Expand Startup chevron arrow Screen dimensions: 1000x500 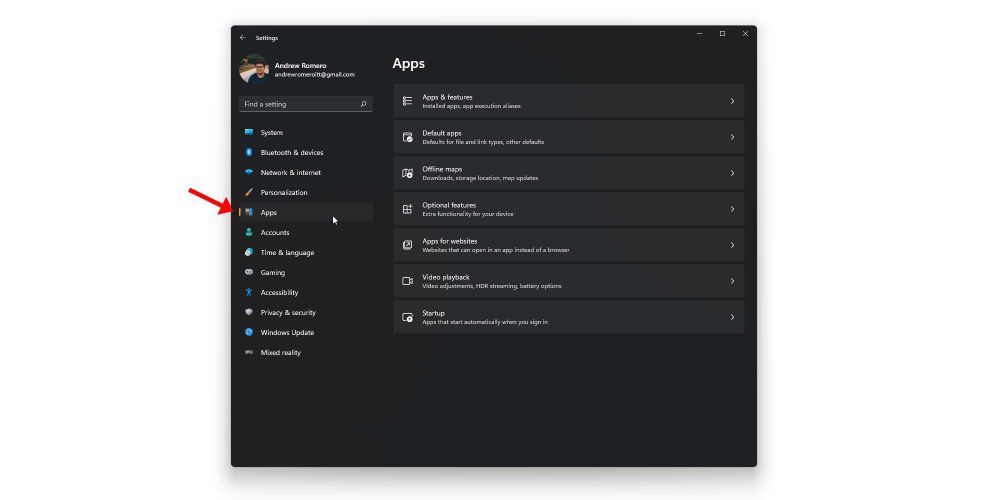pos(732,317)
